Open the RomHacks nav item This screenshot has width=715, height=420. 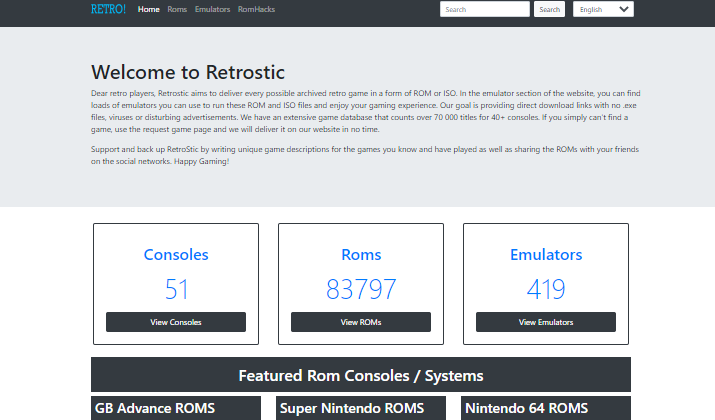coord(256,9)
